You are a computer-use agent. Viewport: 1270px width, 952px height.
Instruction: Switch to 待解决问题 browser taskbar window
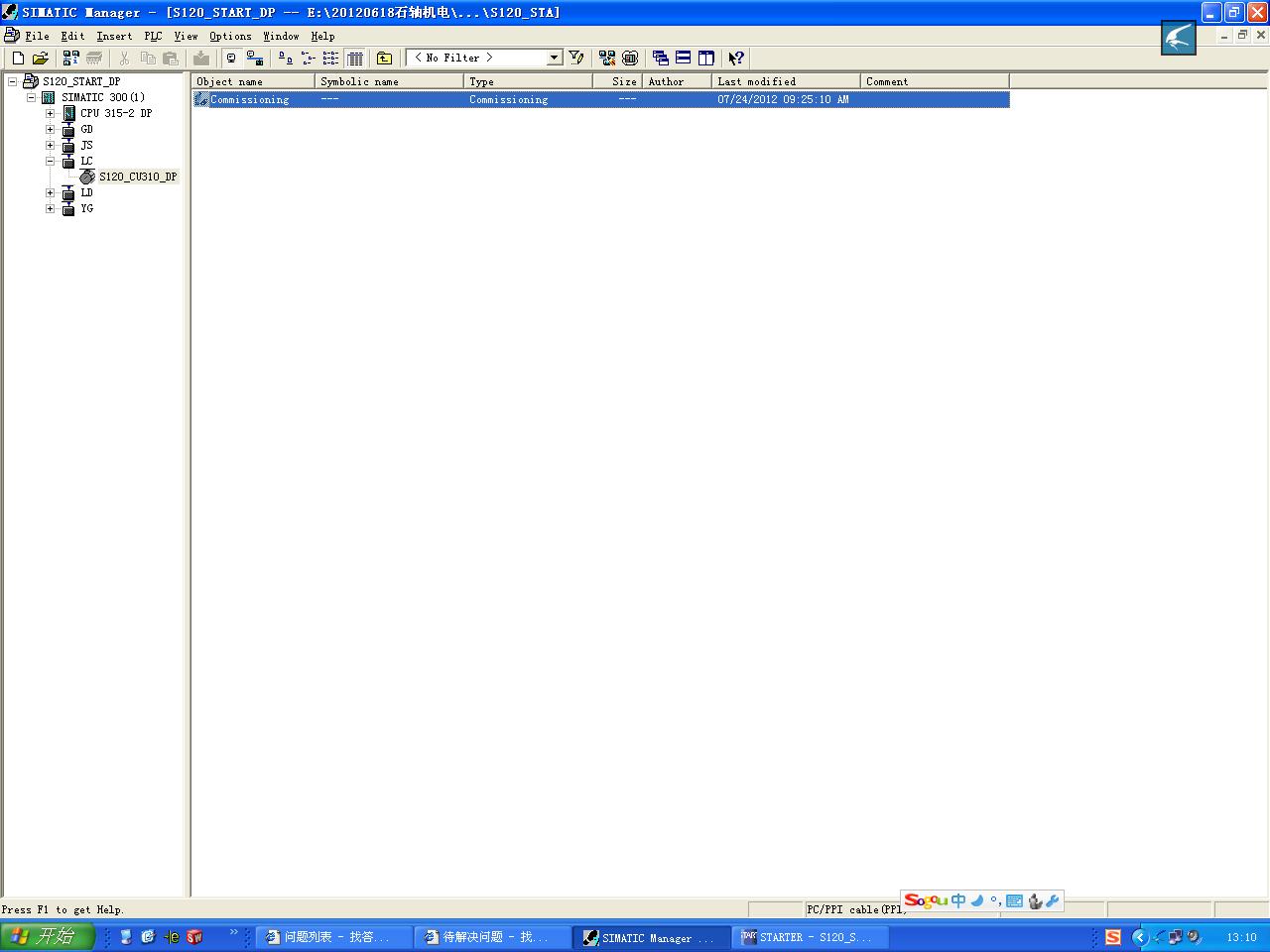coord(493,937)
